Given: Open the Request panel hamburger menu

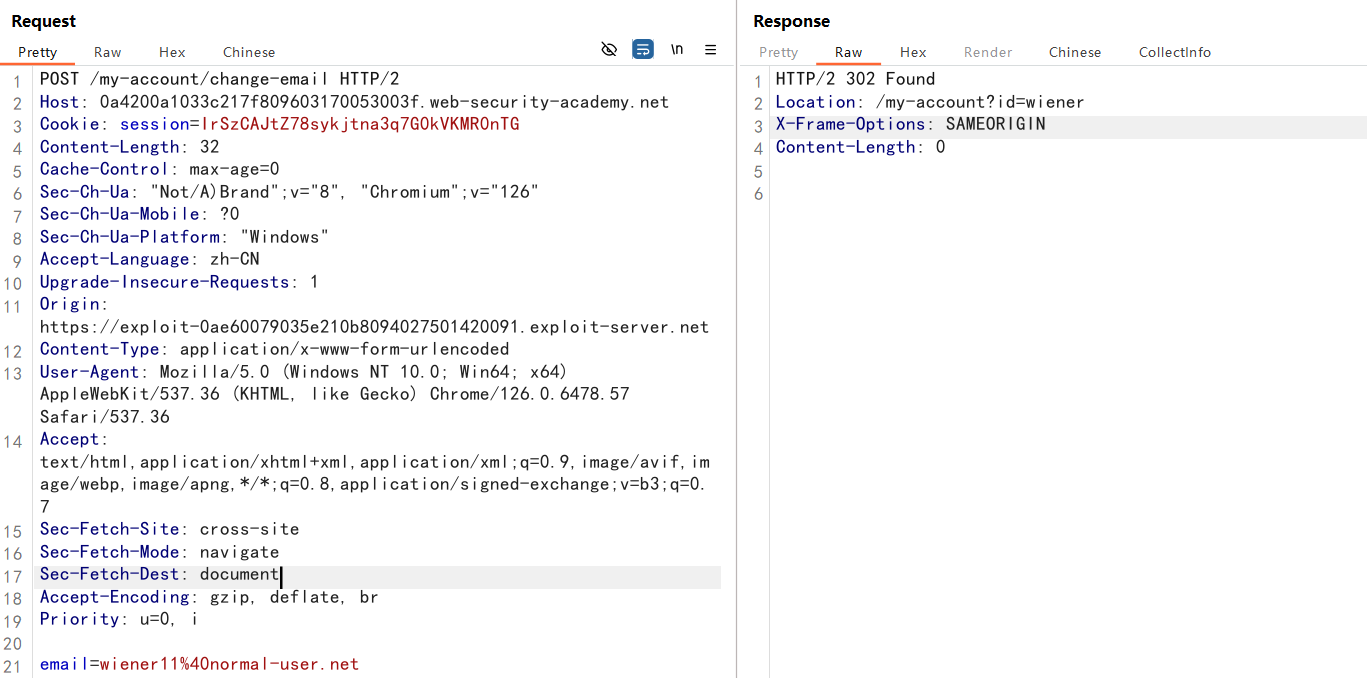Looking at the screenshot, I should tap(711, 49).
